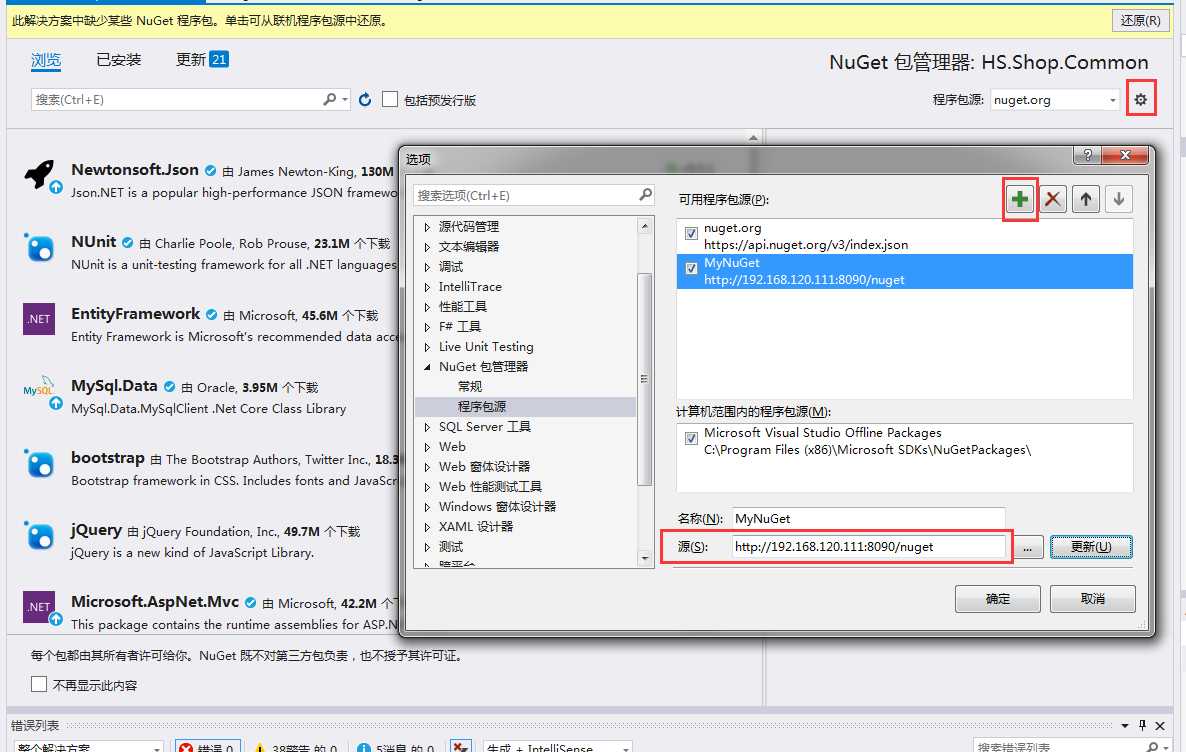This screenshot has height=752, width=1186.
Task: Expand the Source Control (源代码管理) node
Action: coord(427,227)
